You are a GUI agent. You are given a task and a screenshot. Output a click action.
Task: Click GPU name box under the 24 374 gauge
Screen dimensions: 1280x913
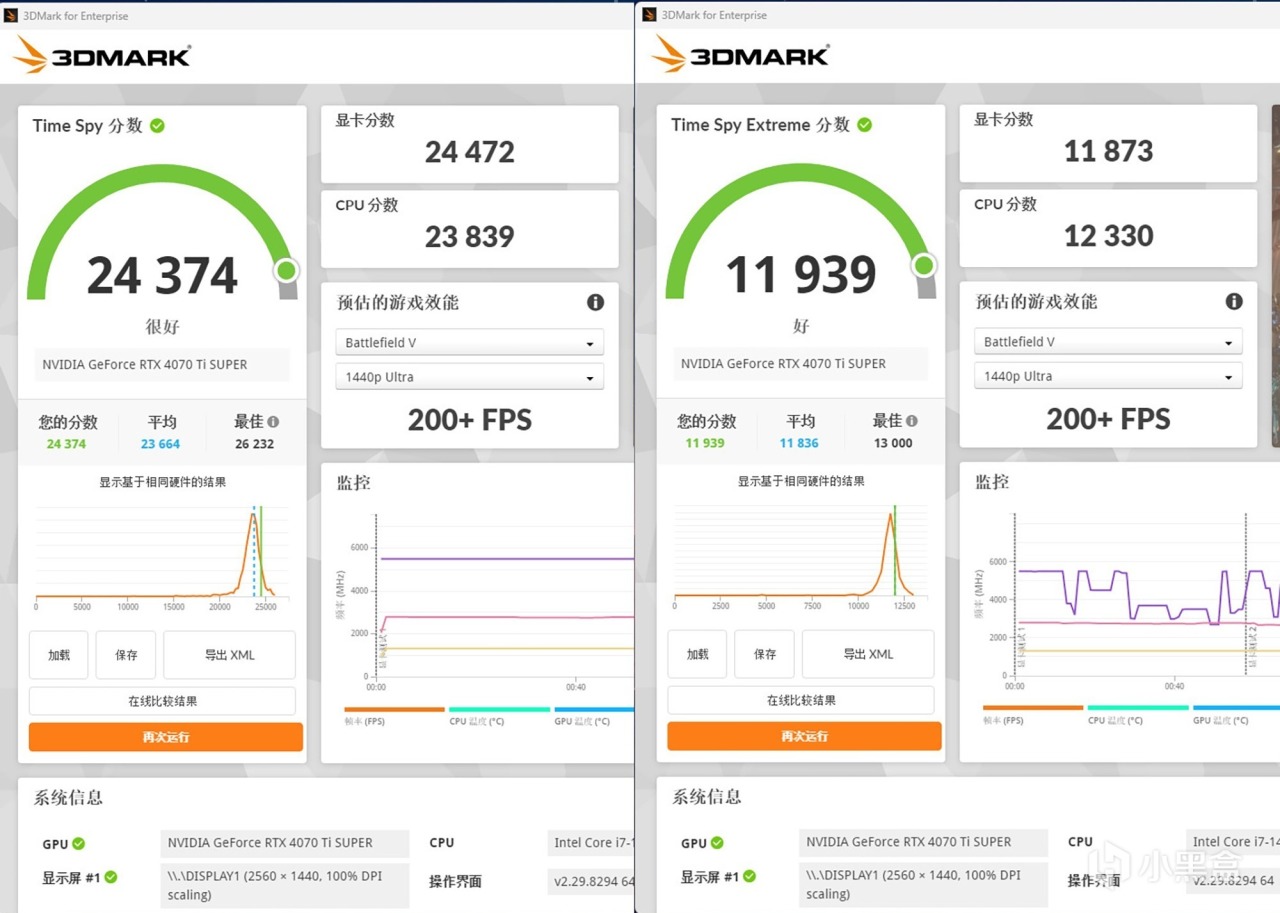click(162, 365)
